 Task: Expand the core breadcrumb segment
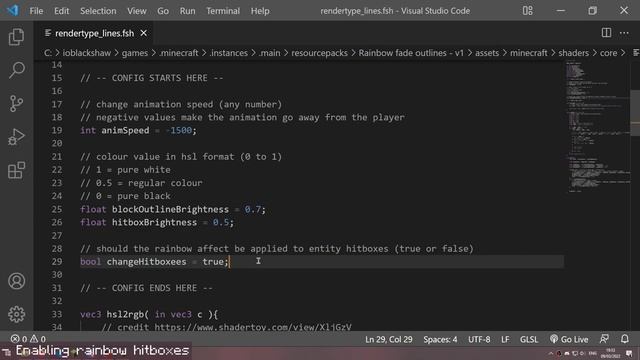pos(608,53)
